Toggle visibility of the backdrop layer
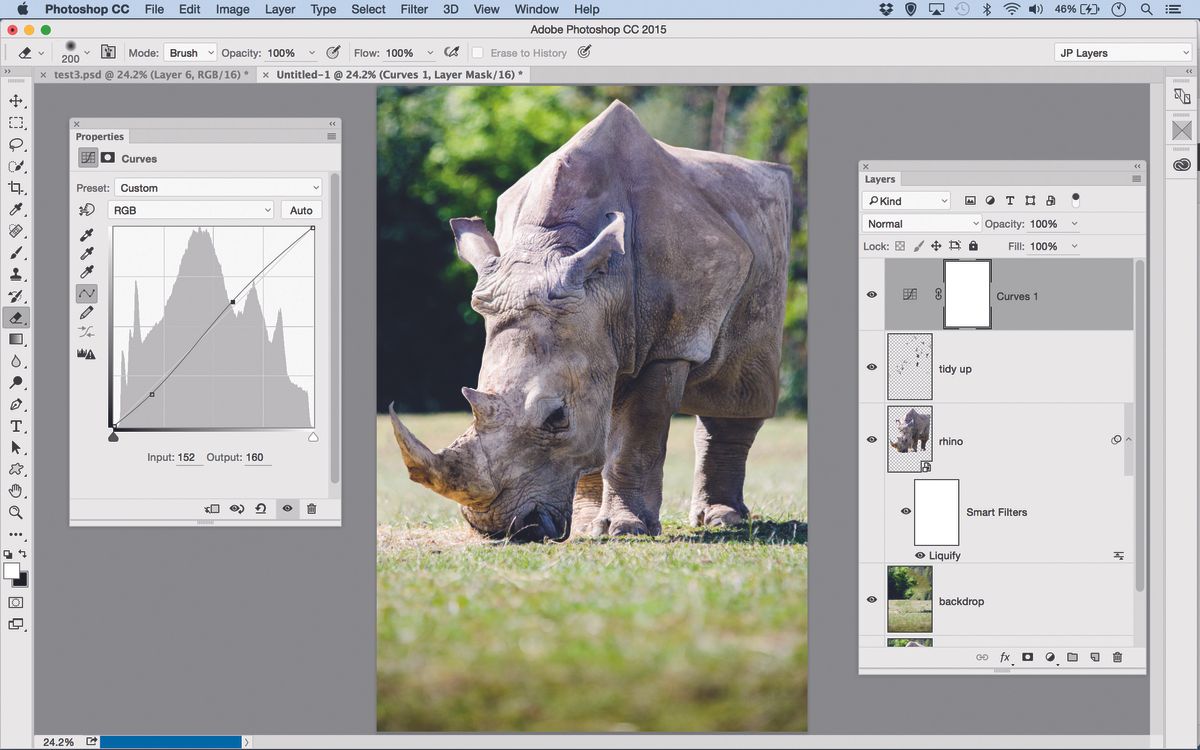Screen dimensions: 1200x750 [x=871, y=599]
